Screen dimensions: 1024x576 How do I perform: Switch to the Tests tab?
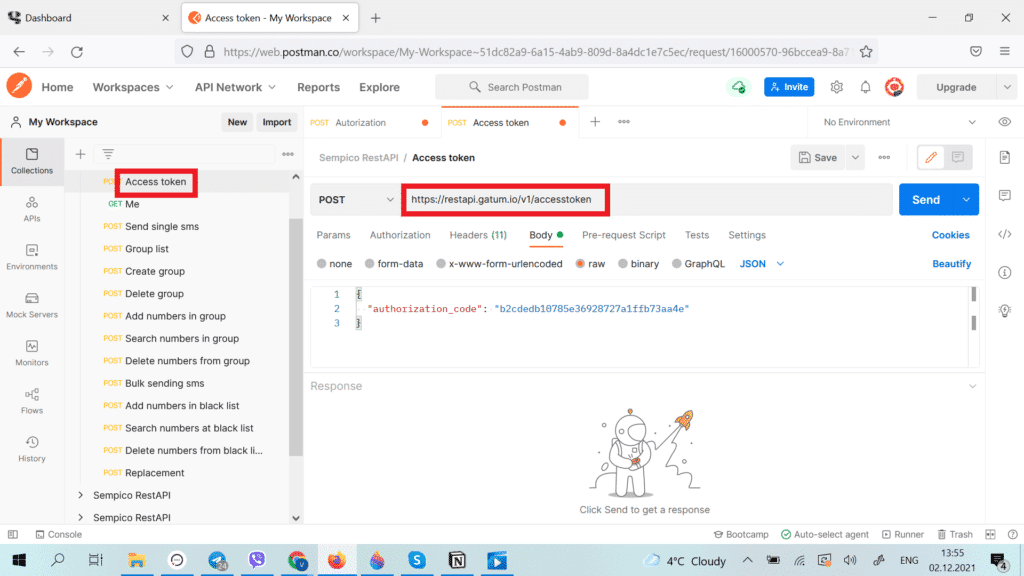(697, 235)
